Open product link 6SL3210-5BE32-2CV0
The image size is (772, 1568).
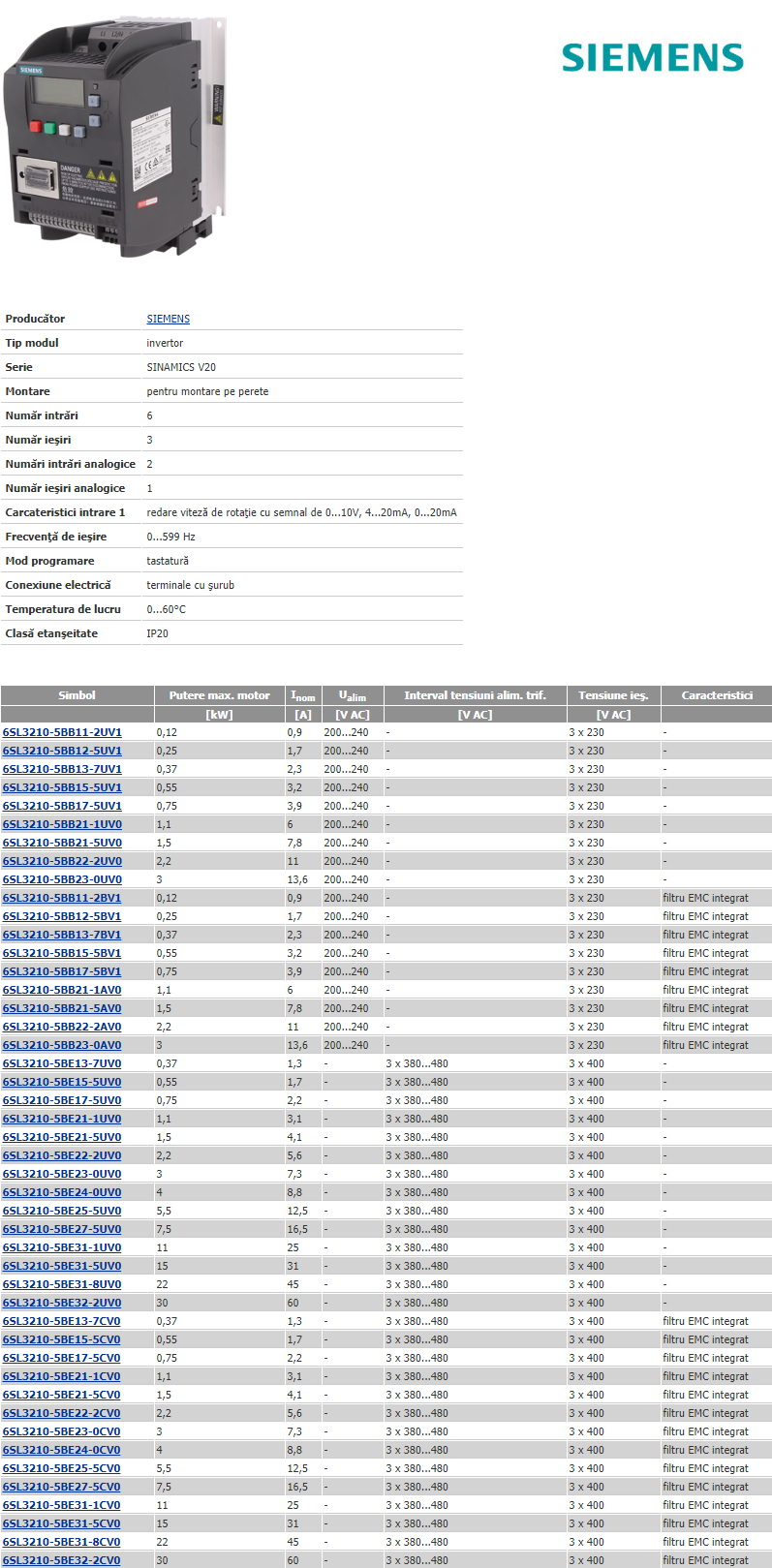[62, 1560]
